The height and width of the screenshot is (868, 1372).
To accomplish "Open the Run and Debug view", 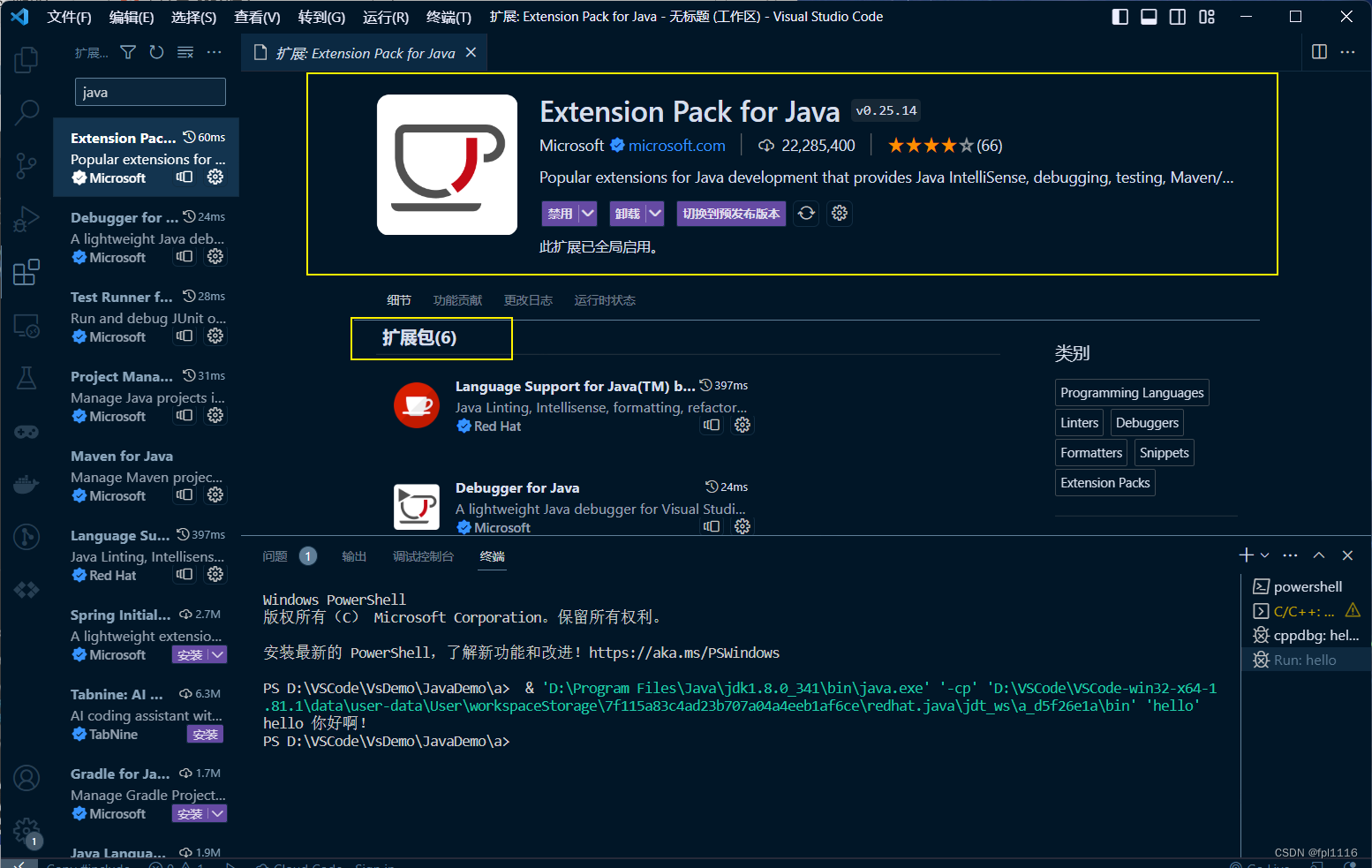I will click(x=26, y=219).
